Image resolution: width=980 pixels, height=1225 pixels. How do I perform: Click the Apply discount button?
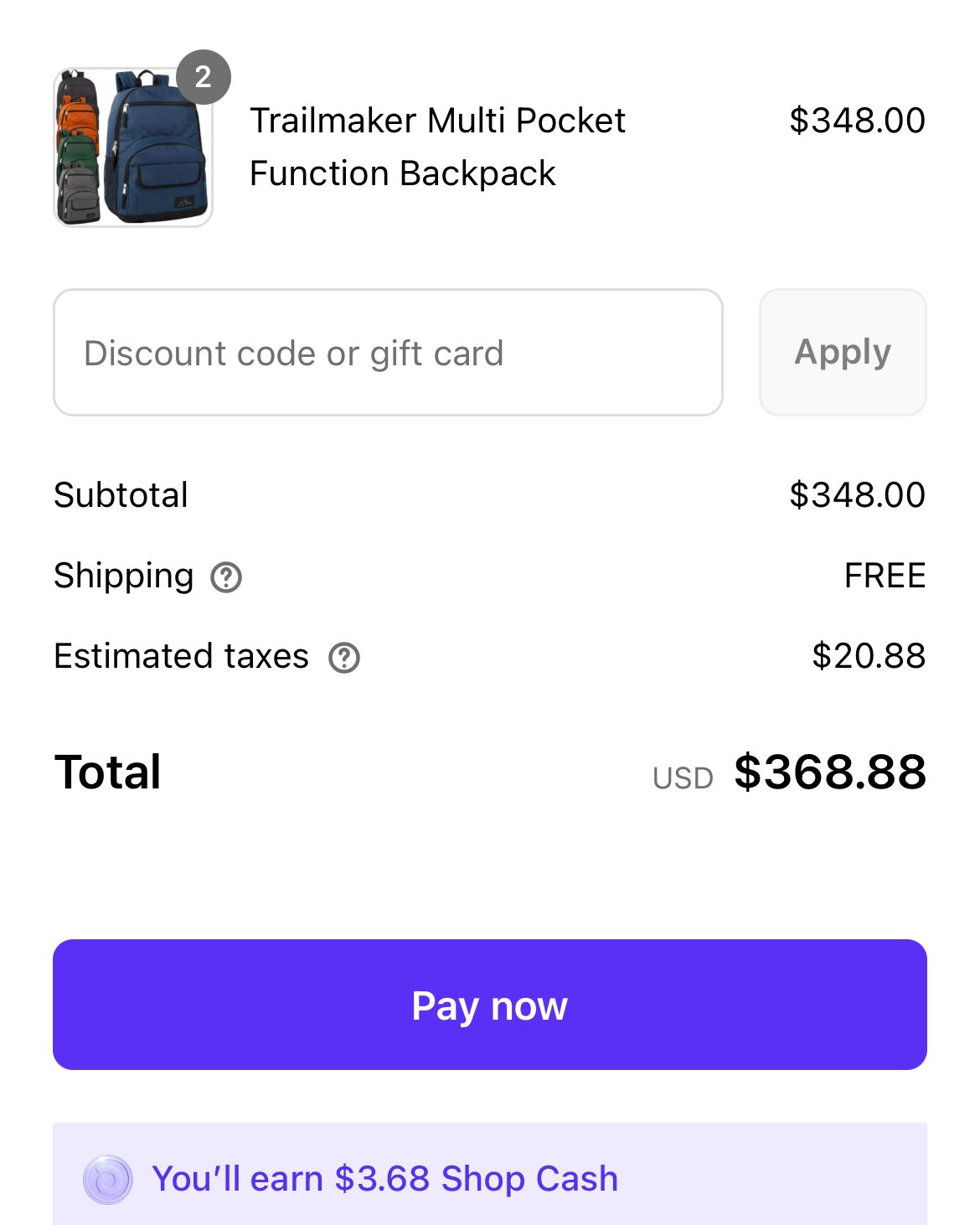pyautogui.click(x=843, y=353)
